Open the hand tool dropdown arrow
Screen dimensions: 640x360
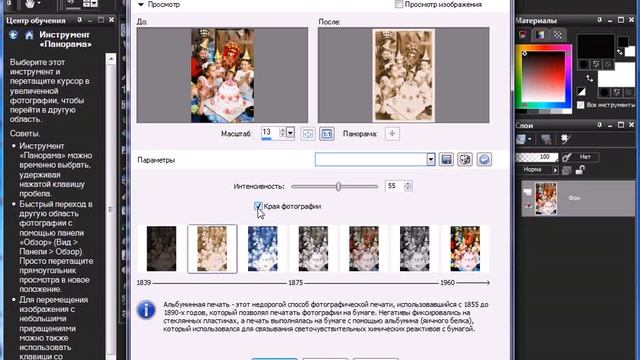click(x=39, y=4)
